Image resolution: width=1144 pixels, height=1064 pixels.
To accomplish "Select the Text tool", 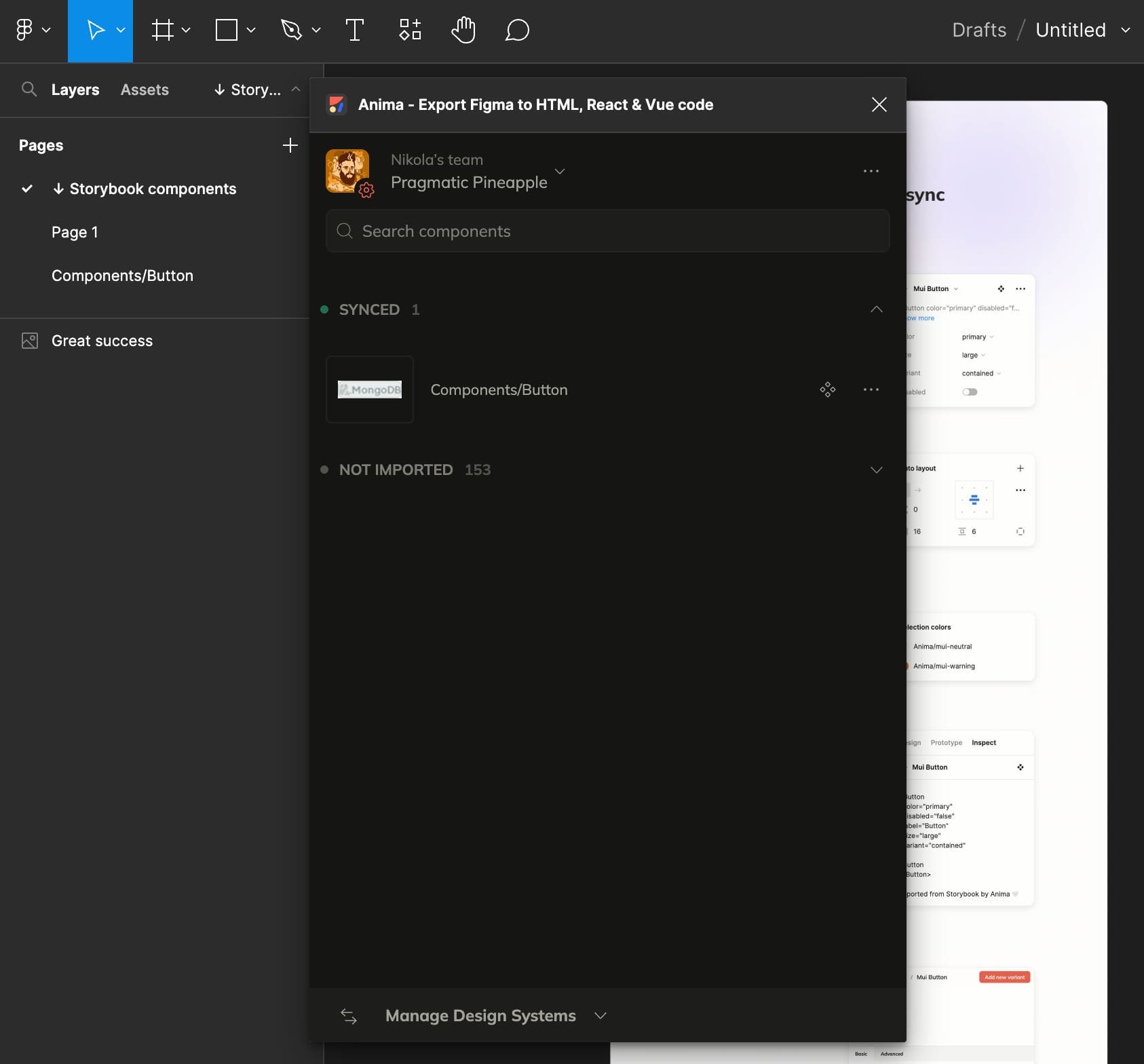I will point(354,30).
